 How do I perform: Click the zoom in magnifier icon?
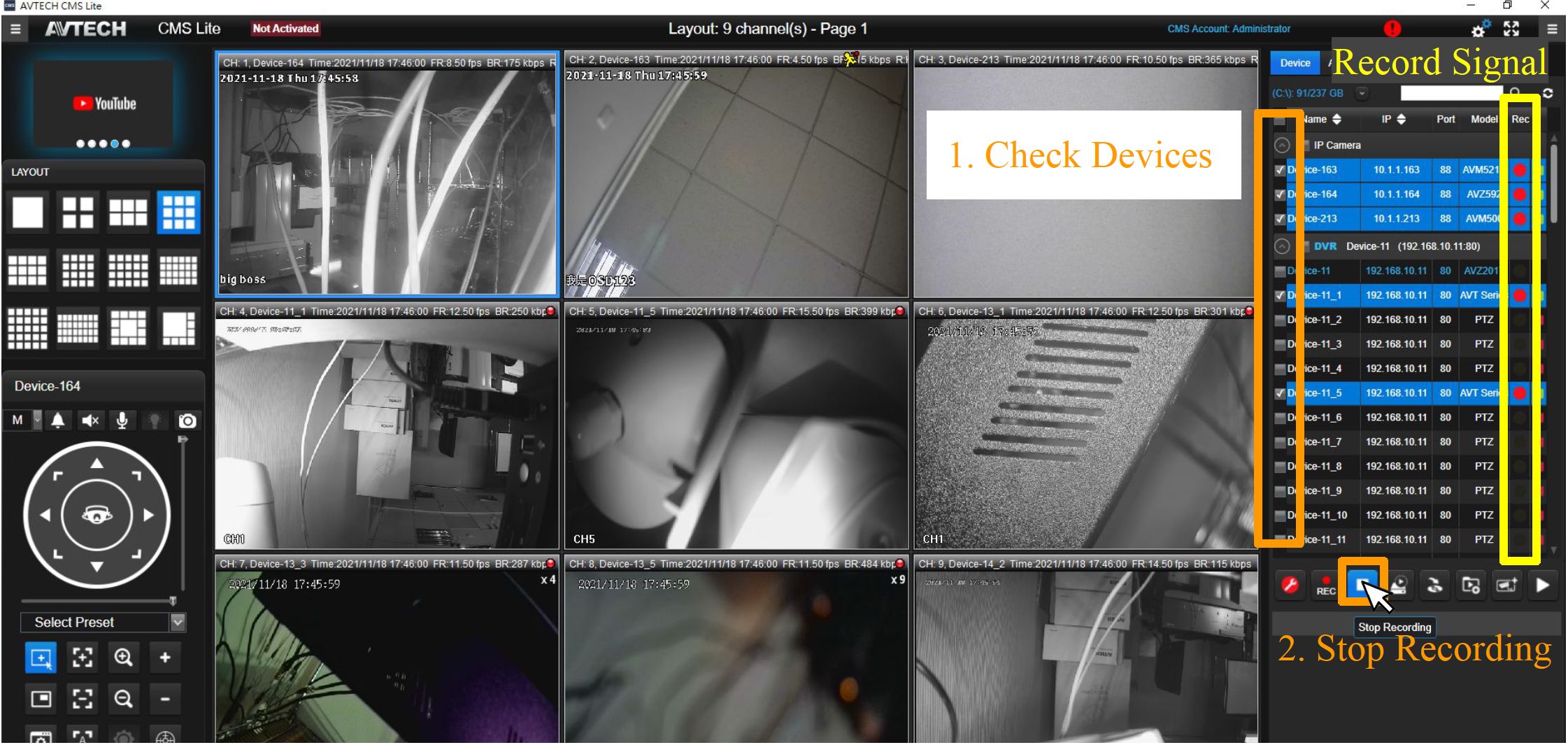124,658
